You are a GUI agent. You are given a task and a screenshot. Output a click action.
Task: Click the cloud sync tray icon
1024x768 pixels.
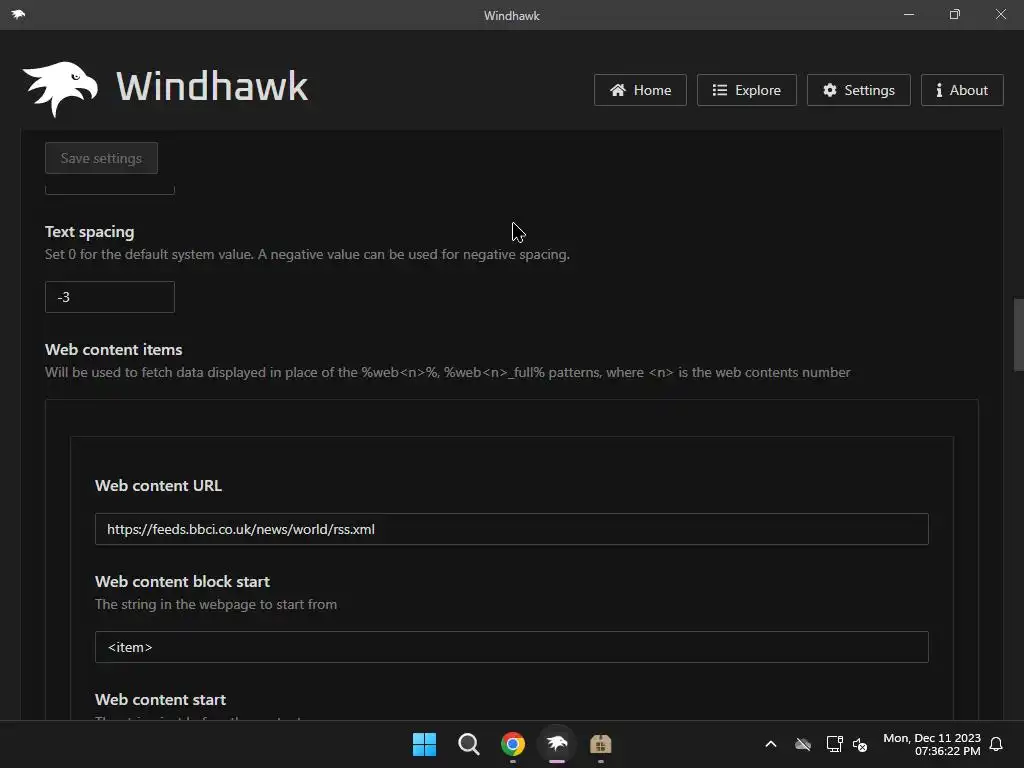point(803,744)
